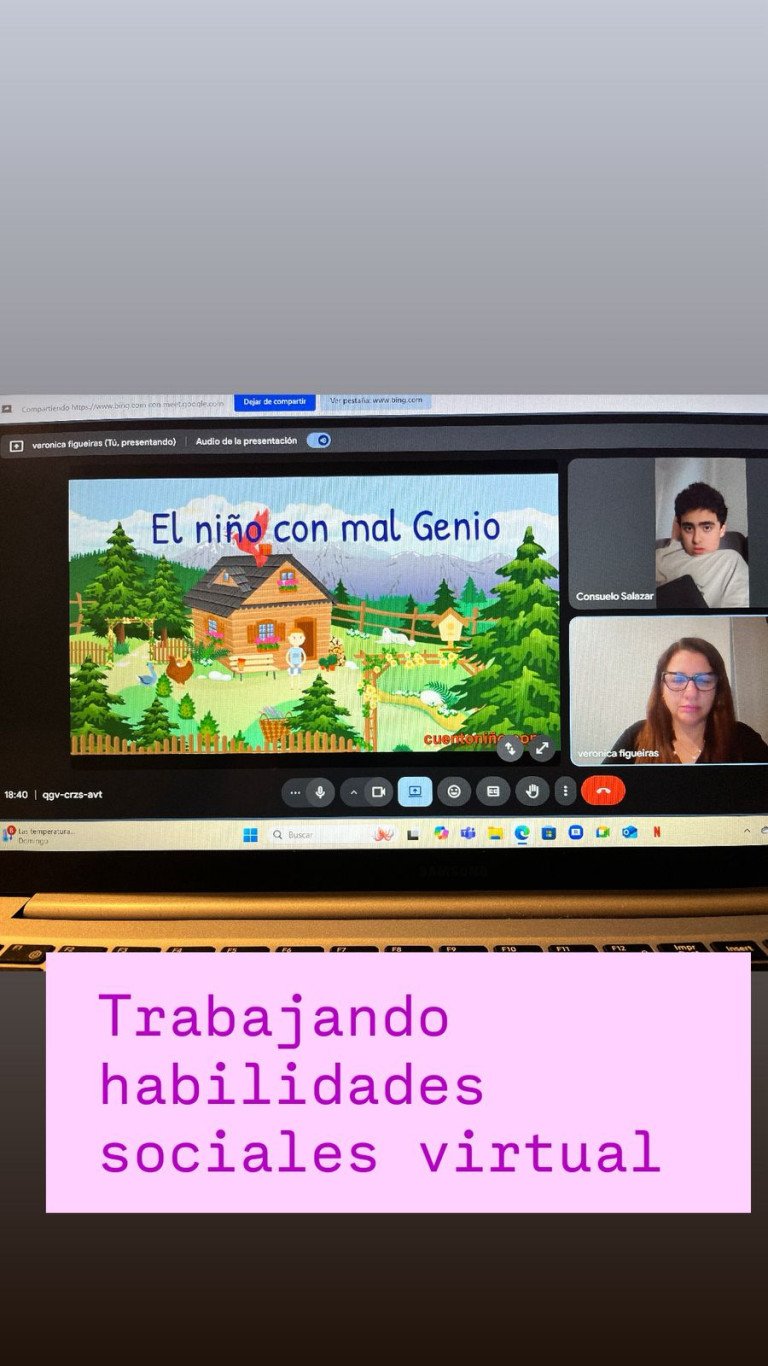Expand the shared presentation to fullscreen
Screen dimensions: 768x1366
click(x=542, y=748)
